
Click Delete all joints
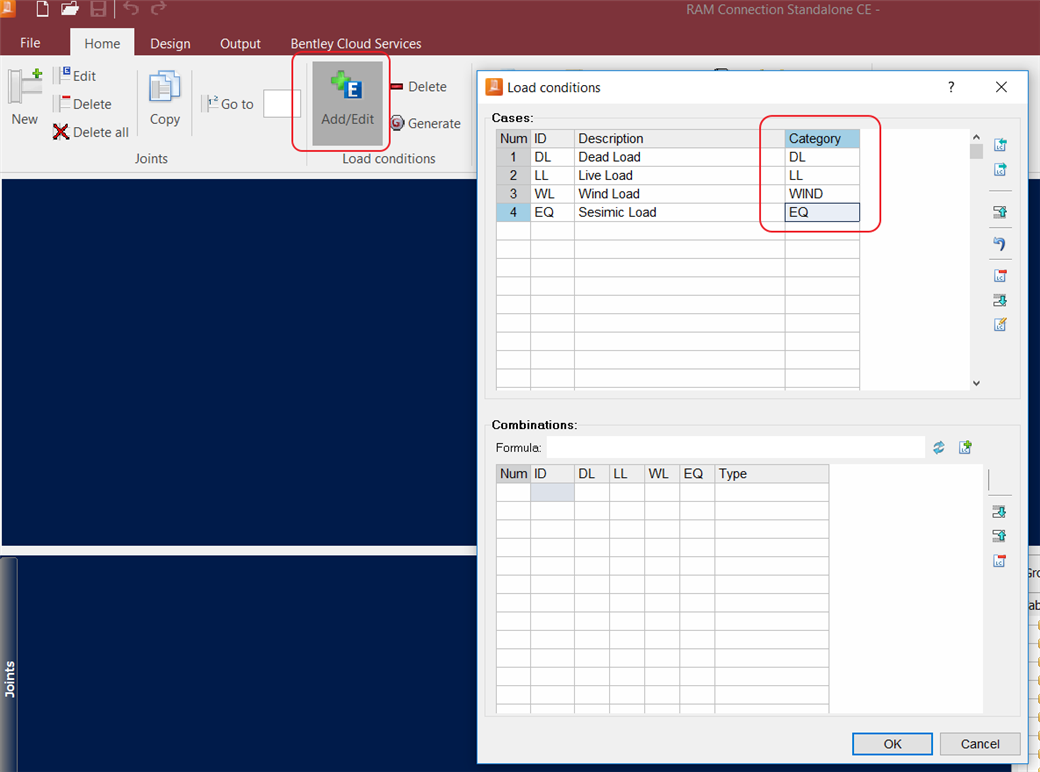[x=91, y=132]
